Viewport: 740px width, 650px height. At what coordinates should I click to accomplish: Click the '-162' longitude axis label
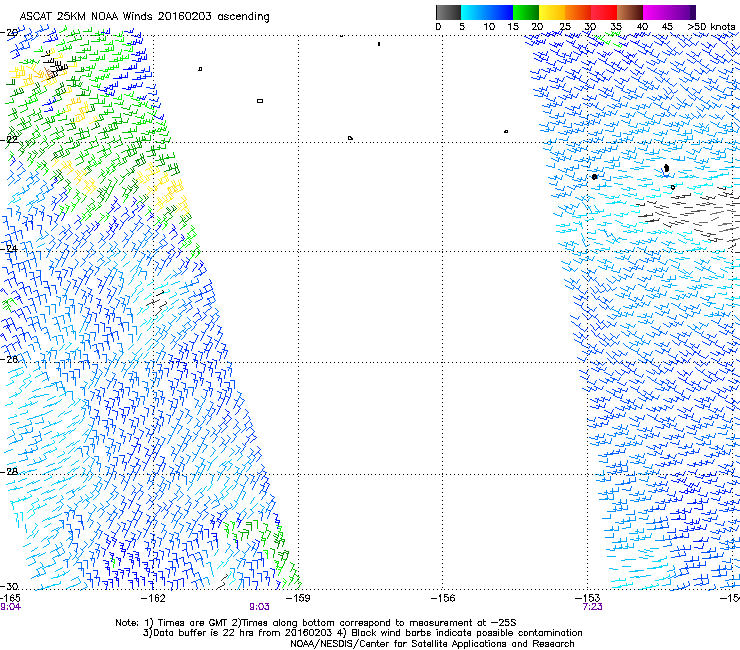point(154,598)
